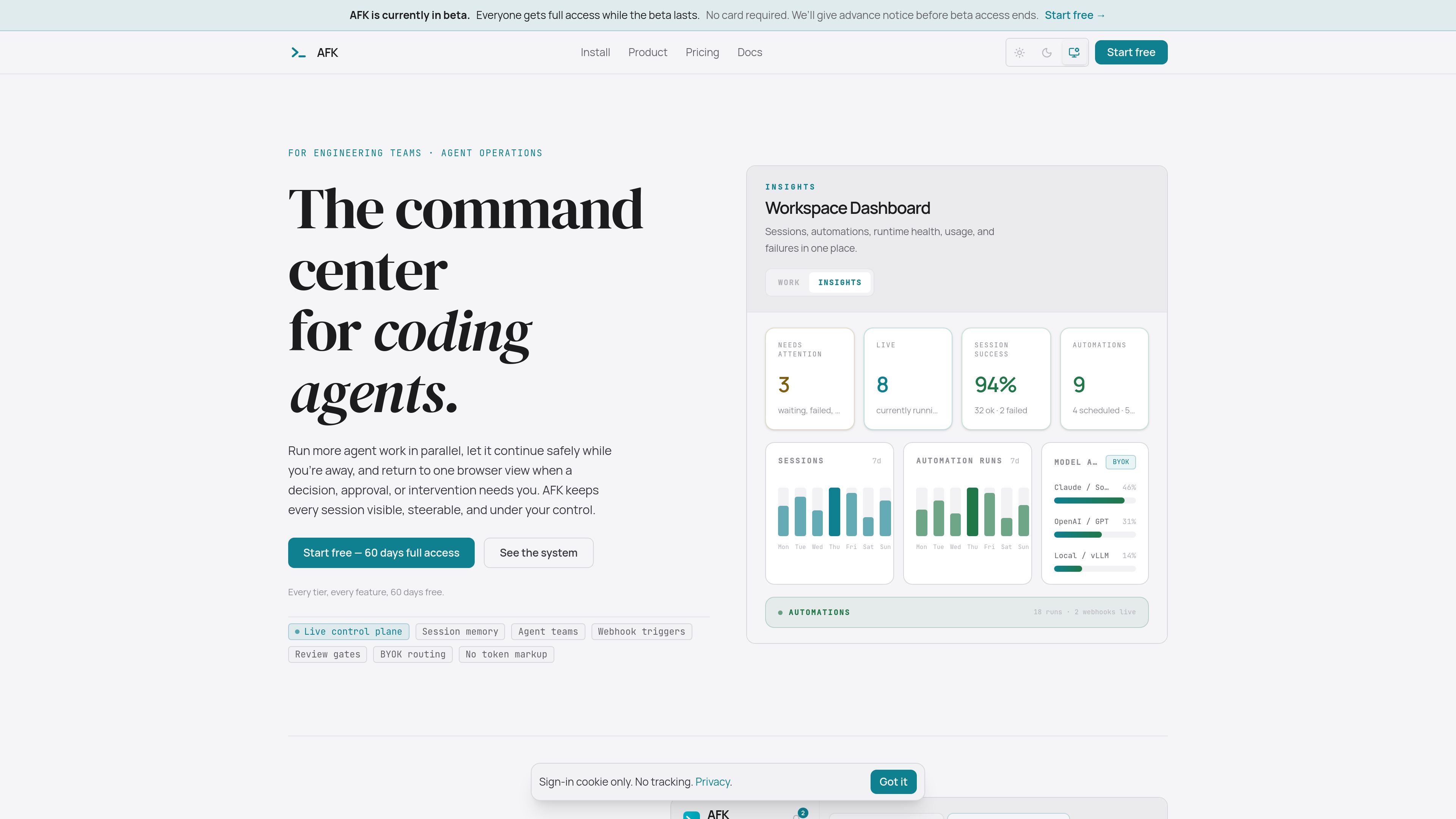Viewport: 1456px width, 819px height.
Task: Click the Automation Runs 7d label
Action: pyautogui.click(x=1015, y=461)
